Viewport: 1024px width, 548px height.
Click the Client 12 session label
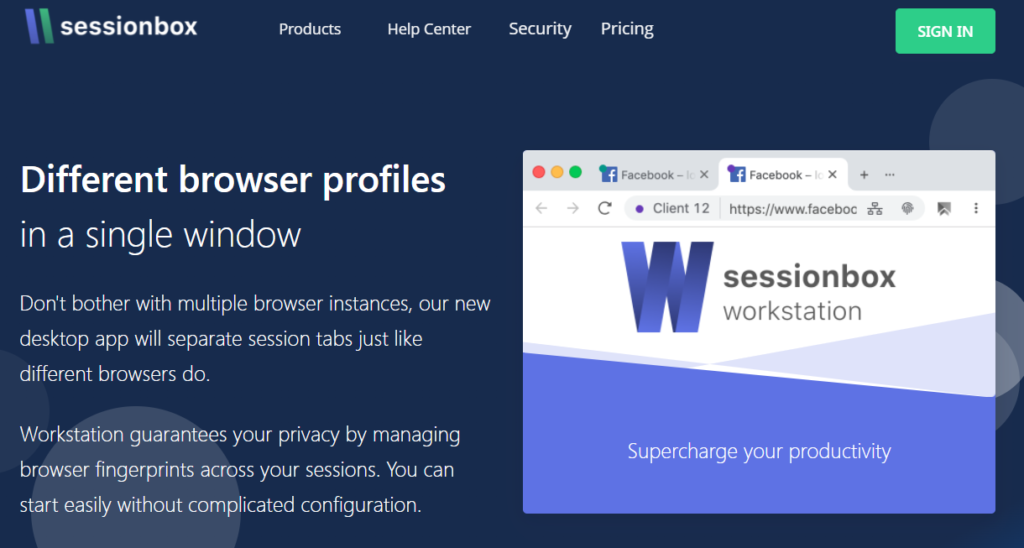(673, 208)
